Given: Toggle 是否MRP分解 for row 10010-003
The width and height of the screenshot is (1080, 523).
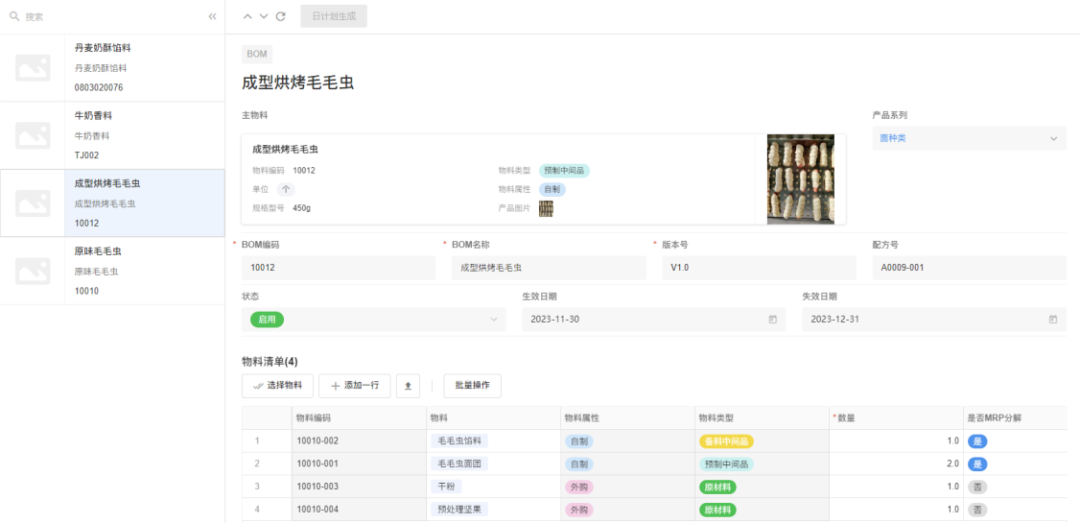Looking at the screenshot, I should [x=977, y=487].
